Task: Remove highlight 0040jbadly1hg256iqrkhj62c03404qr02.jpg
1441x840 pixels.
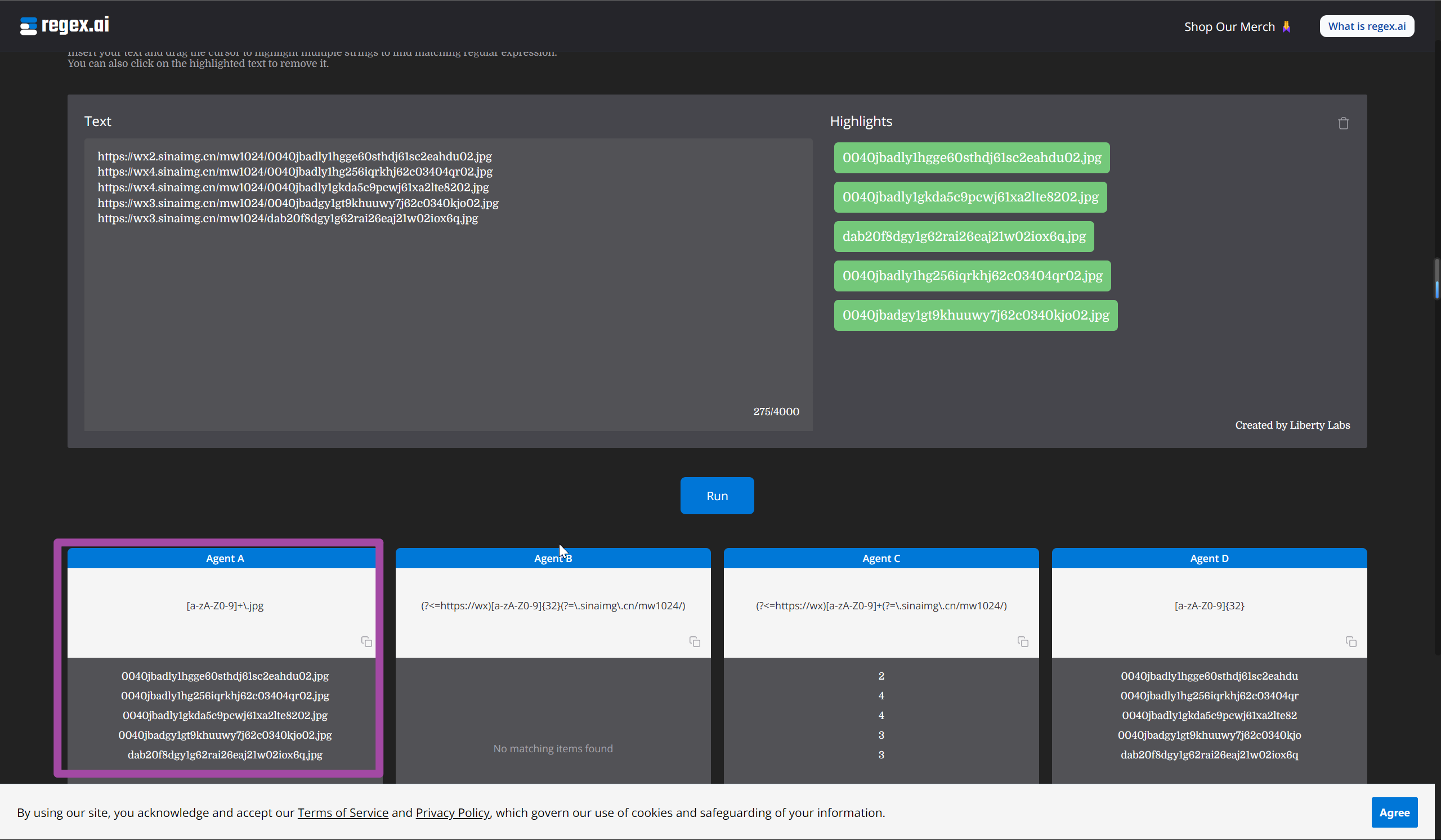Action: 972,276
